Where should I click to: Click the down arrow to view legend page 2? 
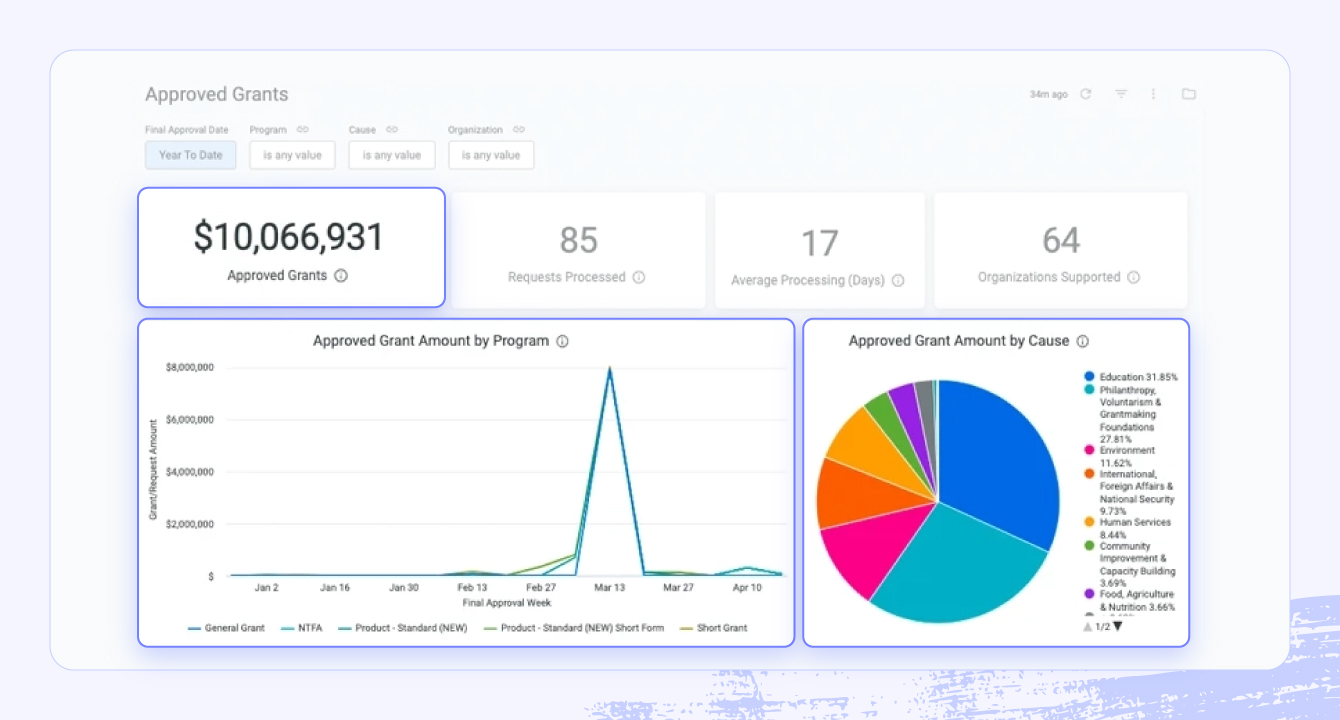coord(1118,626)
